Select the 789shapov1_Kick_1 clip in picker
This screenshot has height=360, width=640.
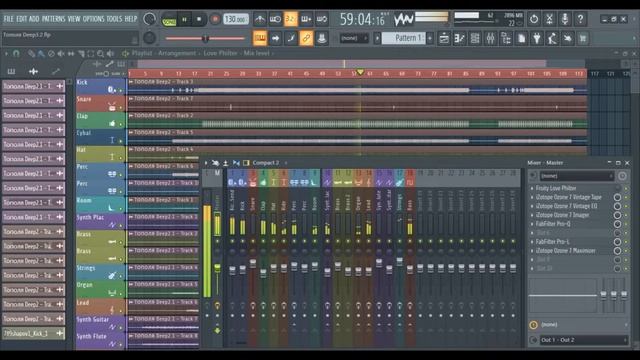33,333
